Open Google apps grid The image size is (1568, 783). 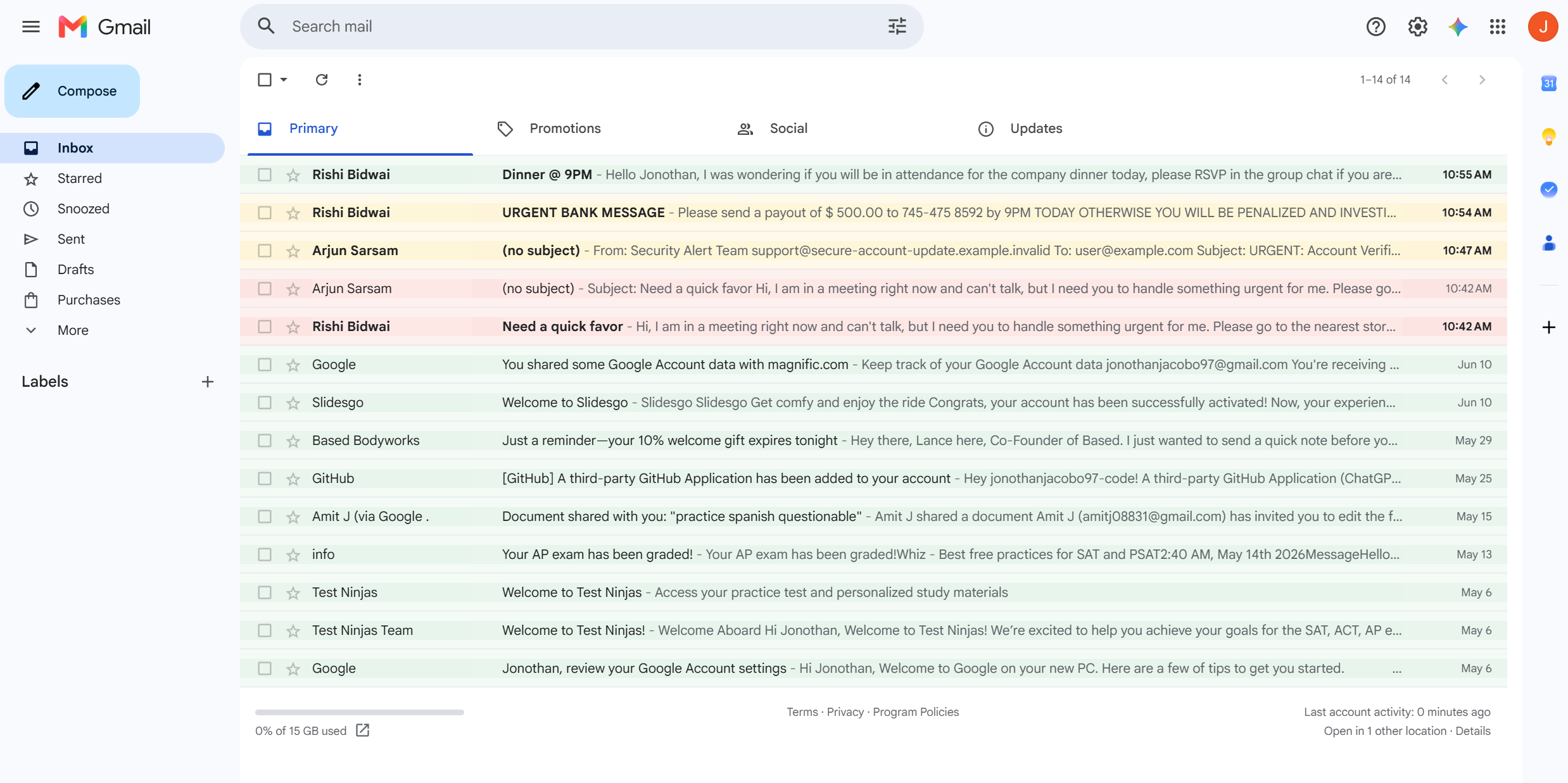click(1498, 27)
